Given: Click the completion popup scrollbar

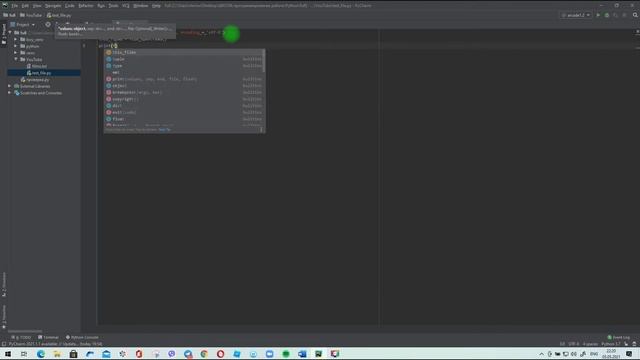Looking at the screenshot, I should [264, 61].
